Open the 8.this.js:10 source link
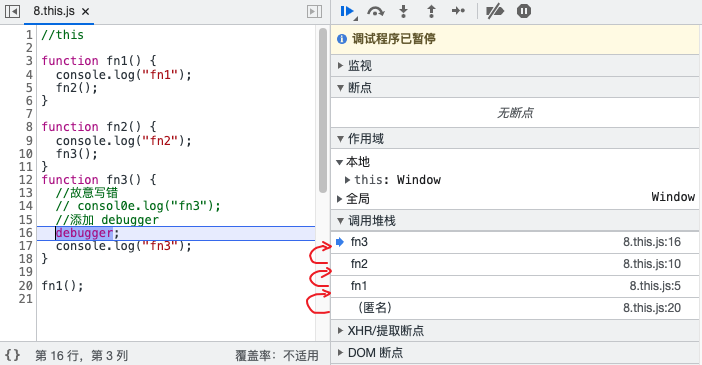 [652, 264]
